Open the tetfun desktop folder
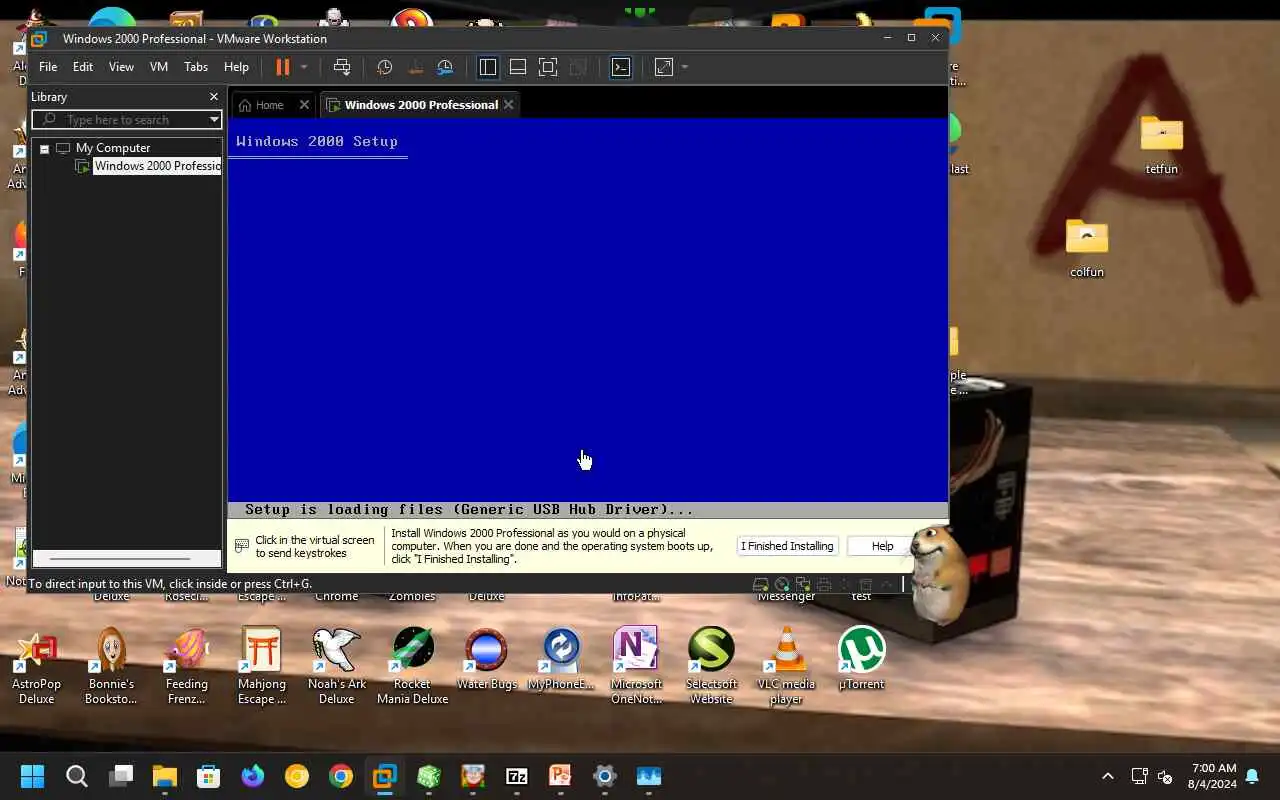 tap(1161, 145)
